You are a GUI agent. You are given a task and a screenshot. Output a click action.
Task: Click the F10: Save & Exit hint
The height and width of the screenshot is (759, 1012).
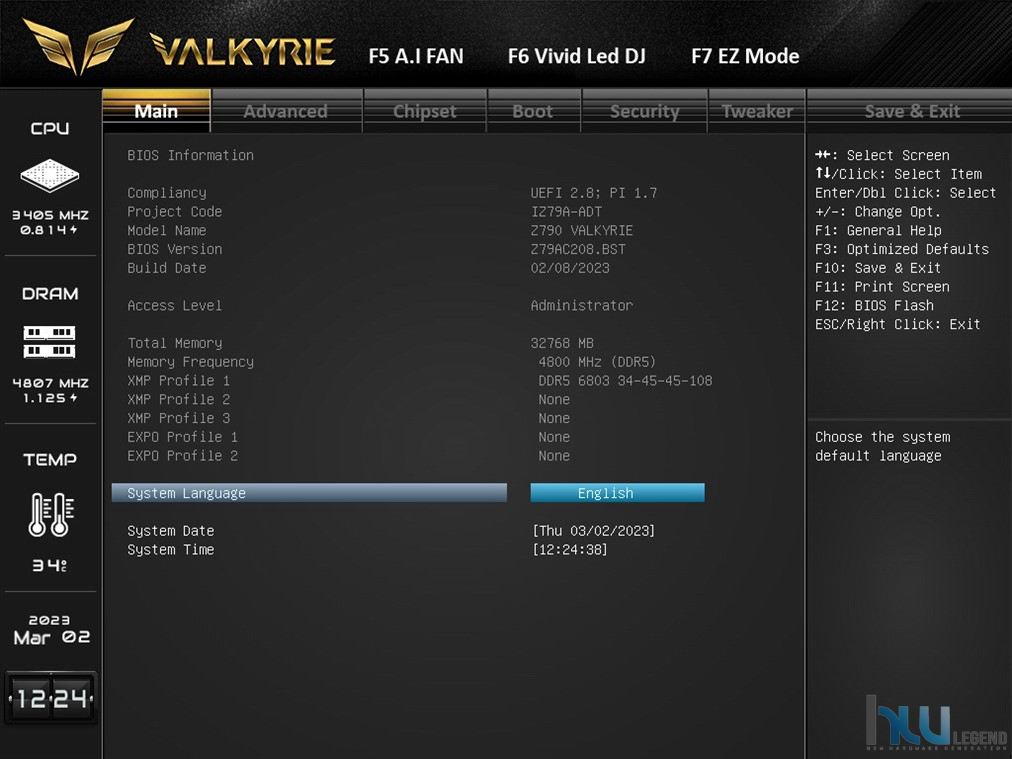coord(878,267)
